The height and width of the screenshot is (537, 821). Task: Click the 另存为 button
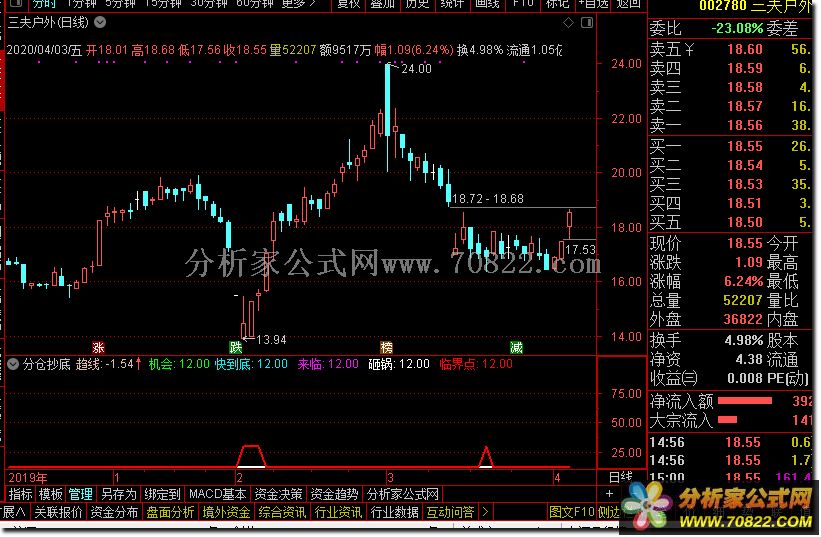click(x=118, y=494)
